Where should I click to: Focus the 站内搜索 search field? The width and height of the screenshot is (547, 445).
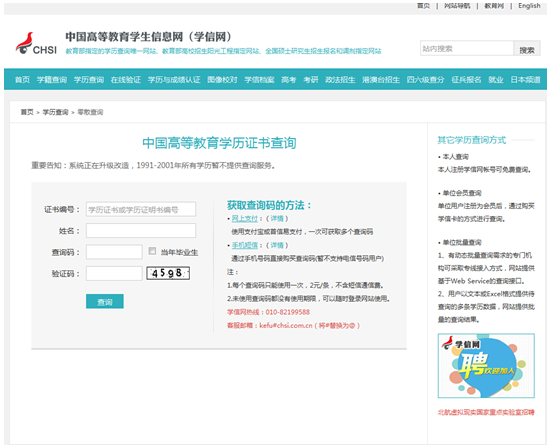click(467, 48)
